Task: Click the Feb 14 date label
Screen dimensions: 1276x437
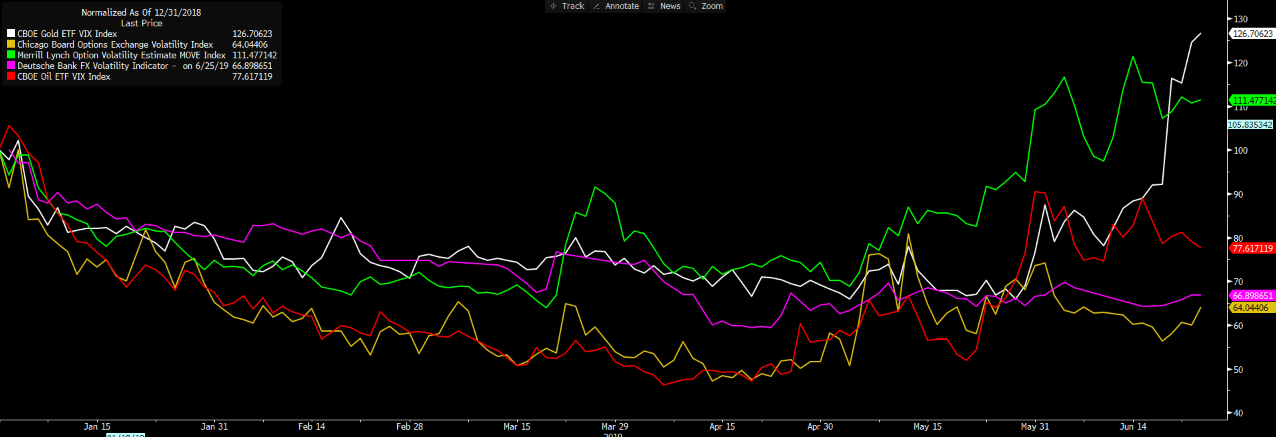Action: coord(312,426)
